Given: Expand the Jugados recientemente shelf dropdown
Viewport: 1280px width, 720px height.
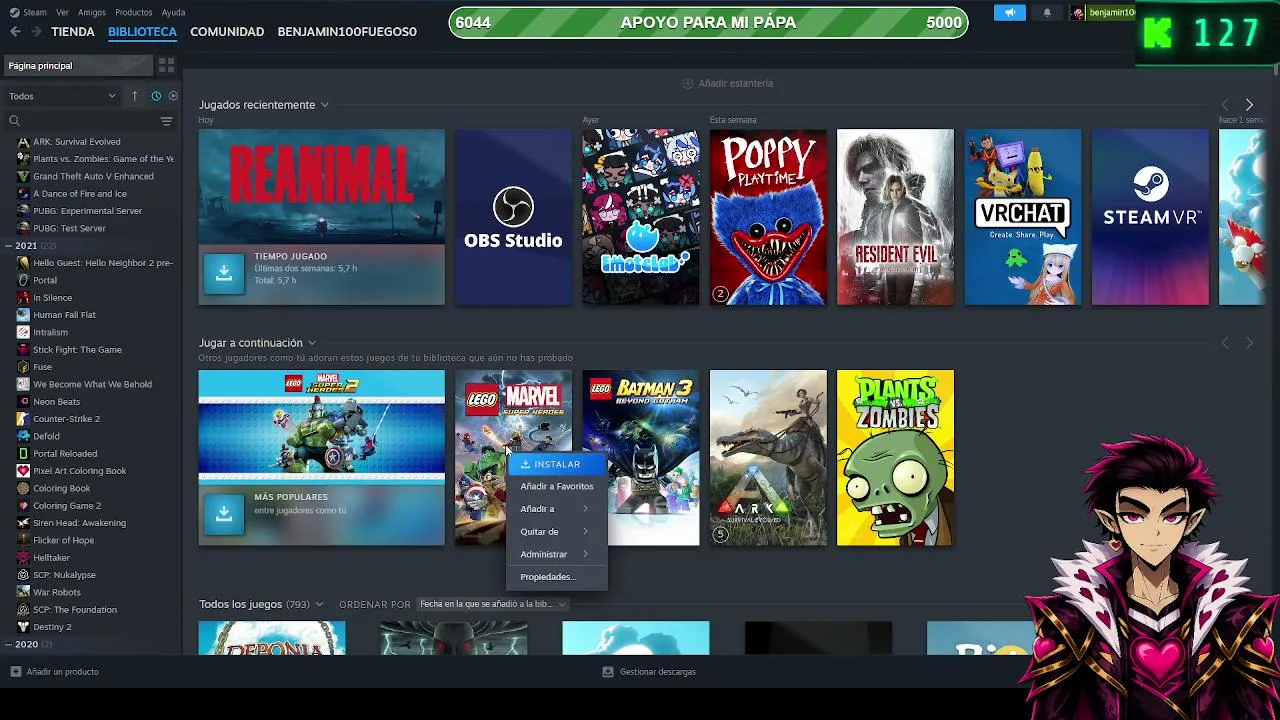Looking at the screenshot, I should (324, 105).
